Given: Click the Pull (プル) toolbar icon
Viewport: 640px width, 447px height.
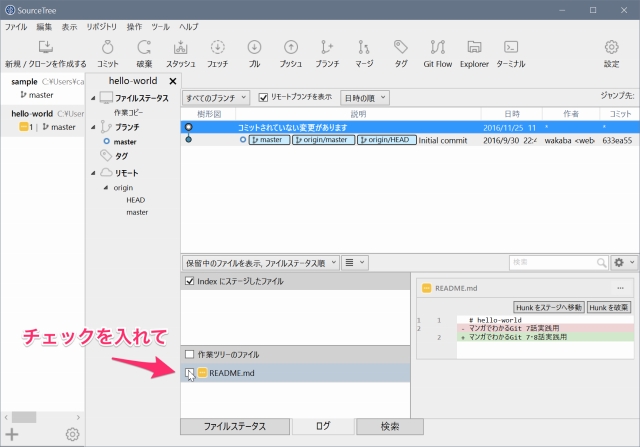Looking at the screenshot, I should tap(254, 53).
